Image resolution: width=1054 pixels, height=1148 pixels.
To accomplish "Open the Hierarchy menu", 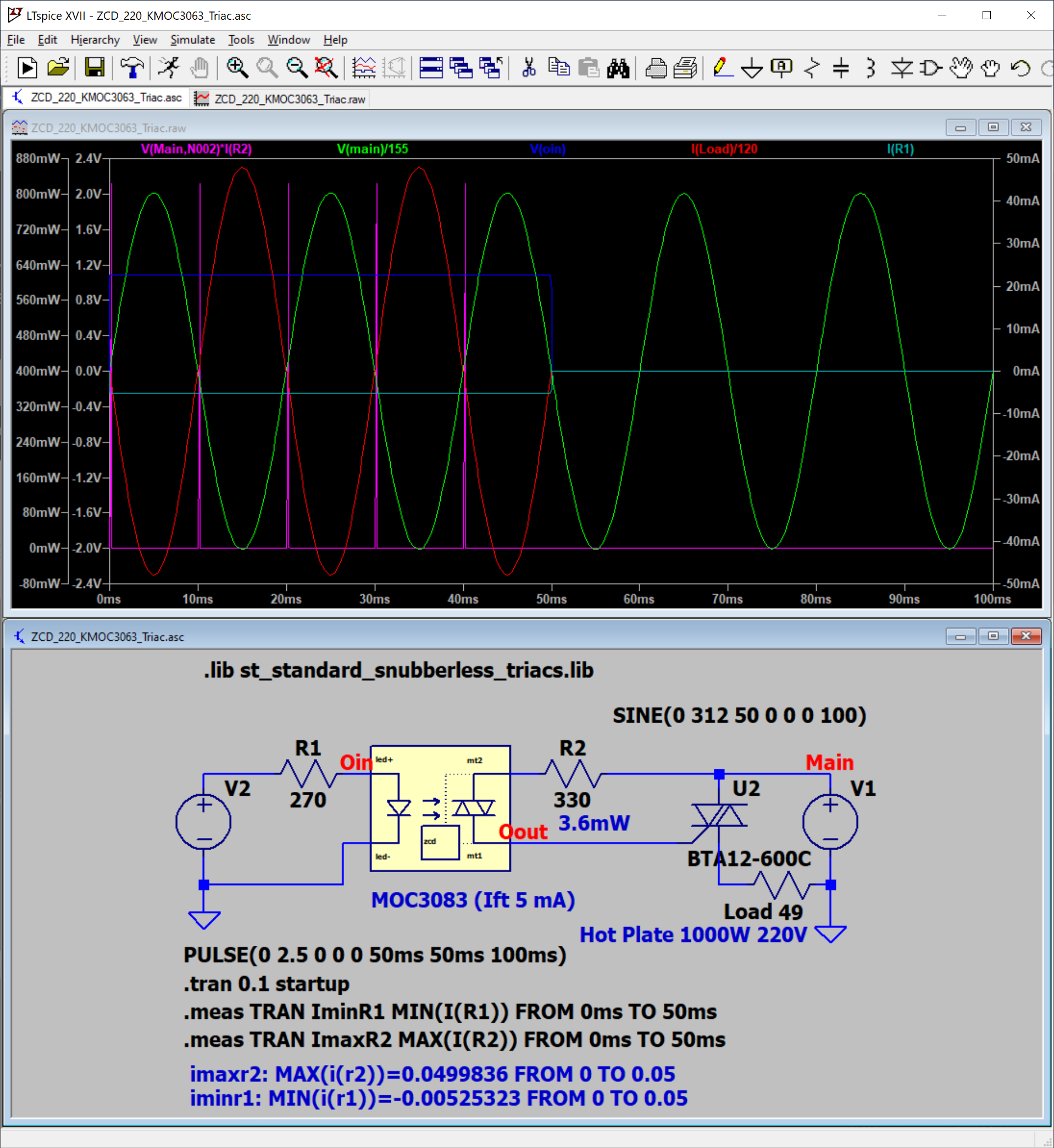I will click(x=95, y=40).
